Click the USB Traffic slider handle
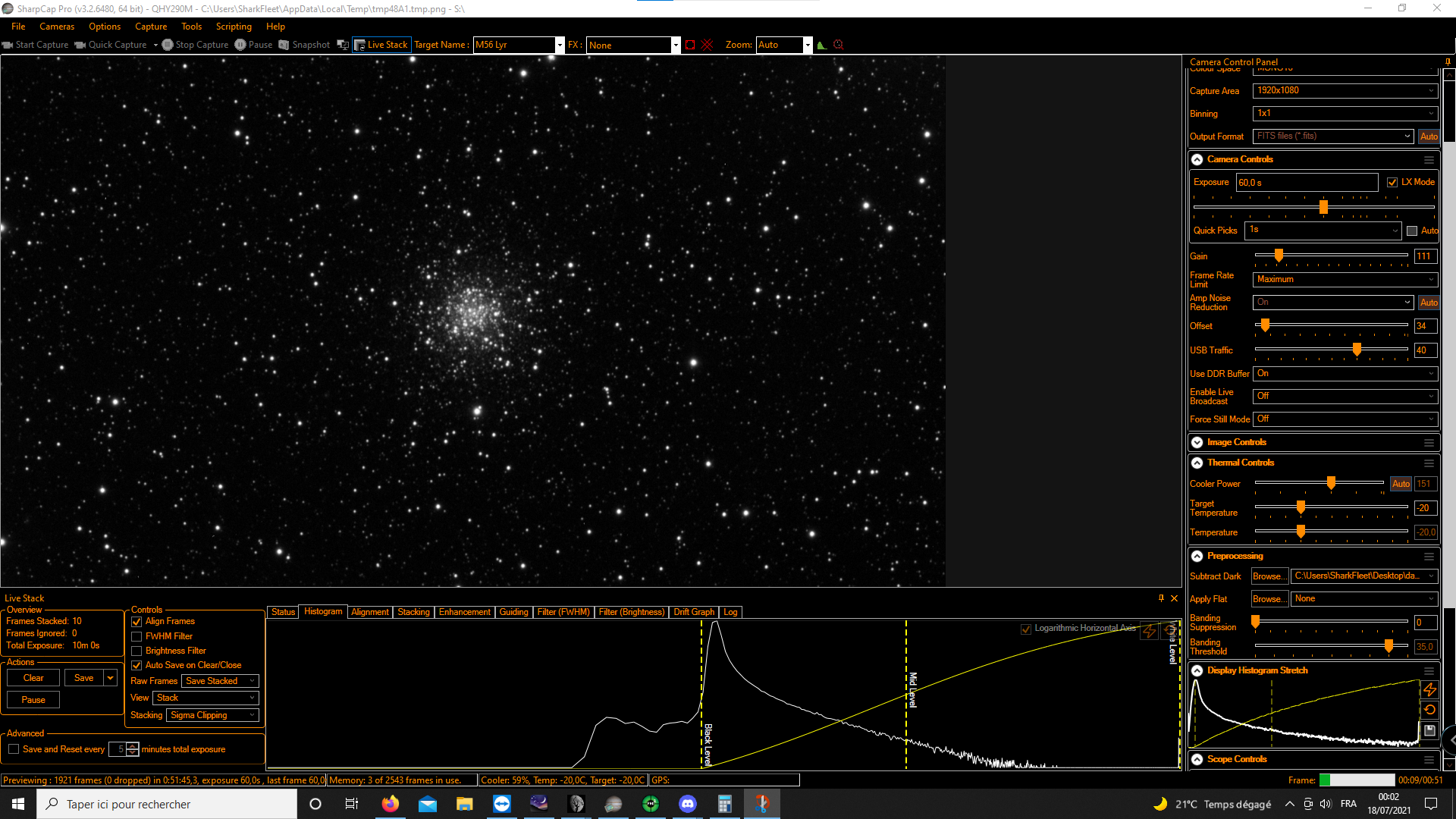The width and height of the screenshot is (1456, 819). pos(1357,350)
